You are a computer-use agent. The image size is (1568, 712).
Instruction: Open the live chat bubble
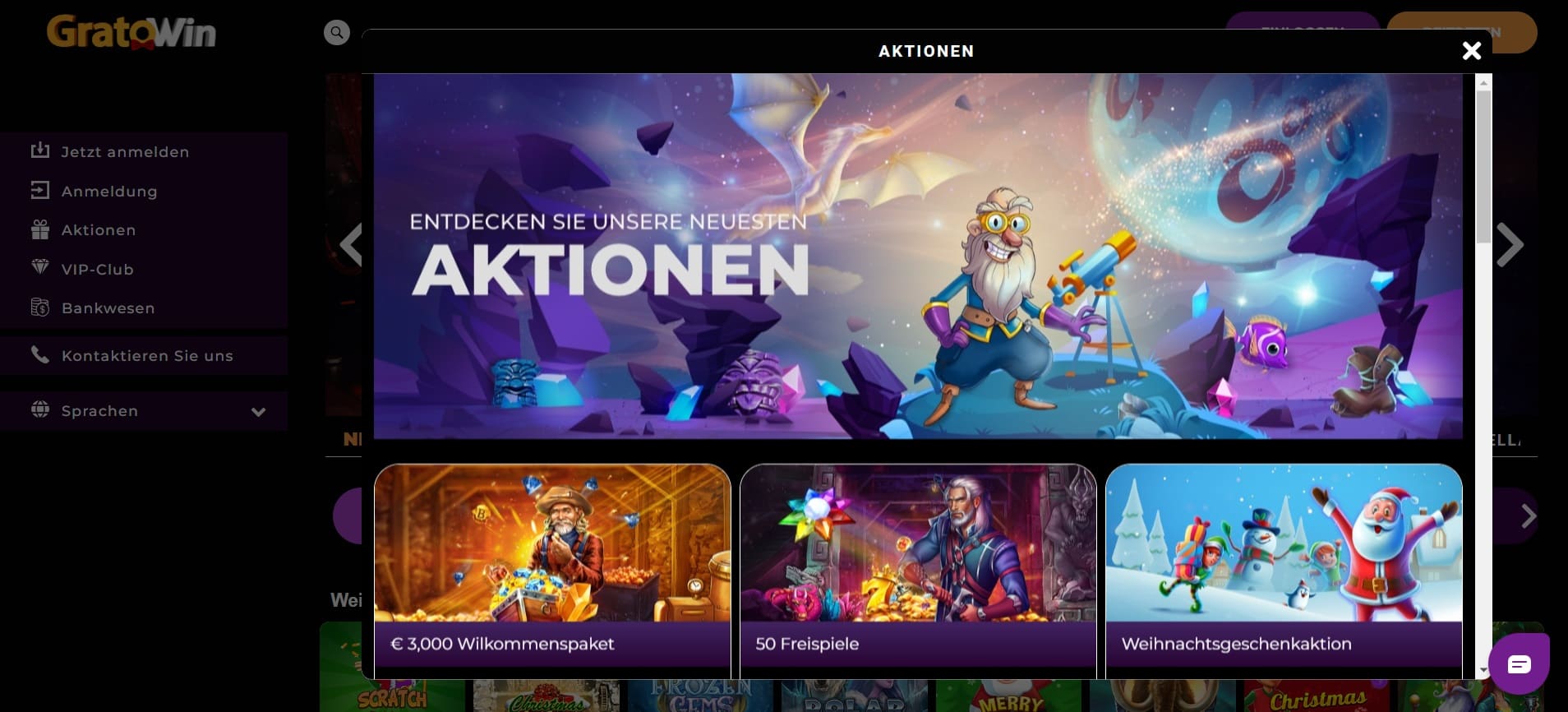(x=1519, y=663)
